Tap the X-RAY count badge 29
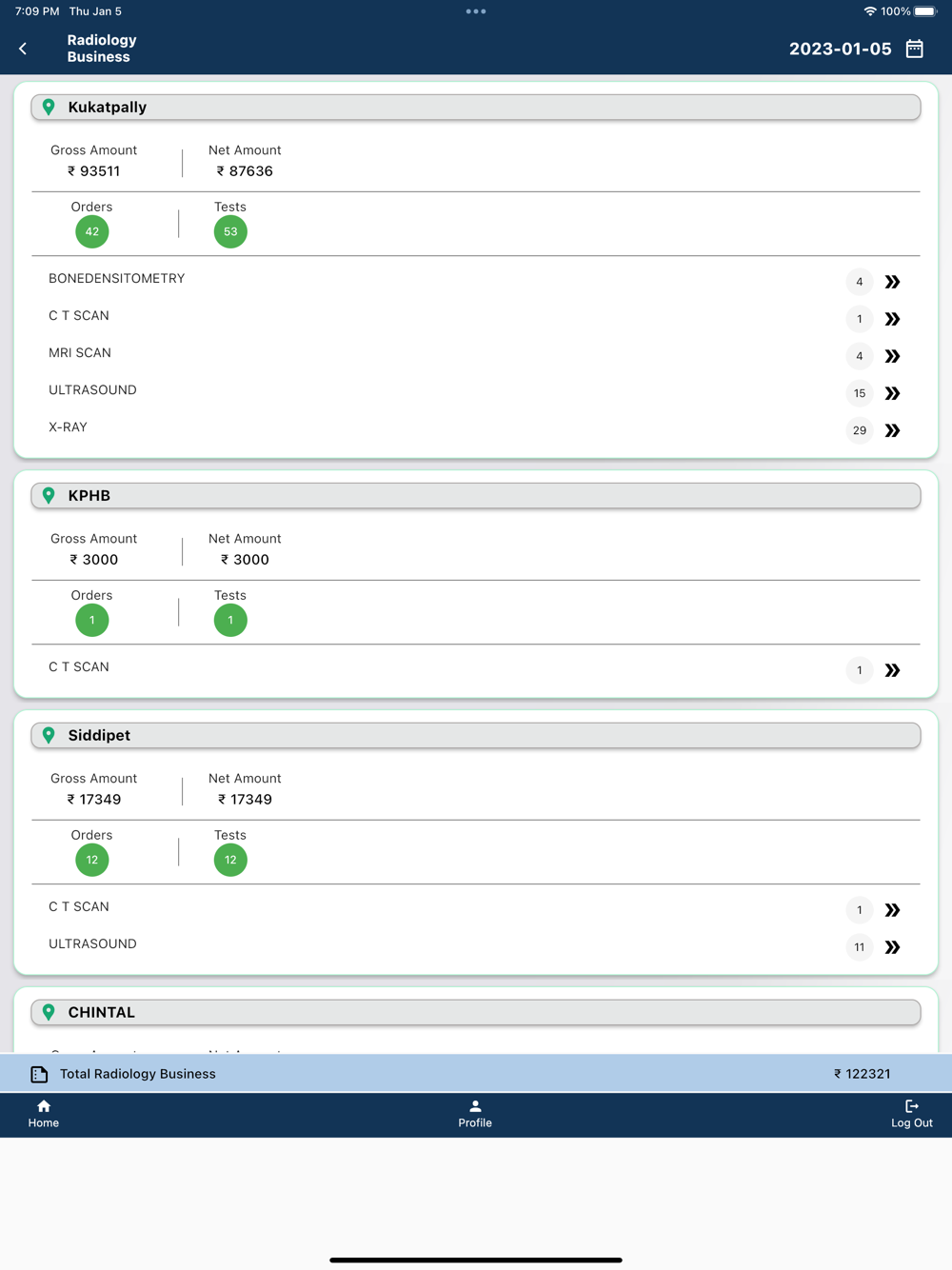The height and width of the screenshot is (1270, 952). 860,430
